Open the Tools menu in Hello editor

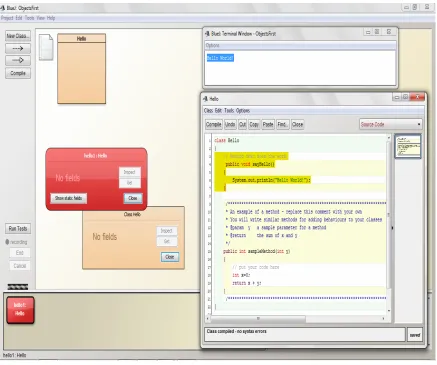pos(229,110)
